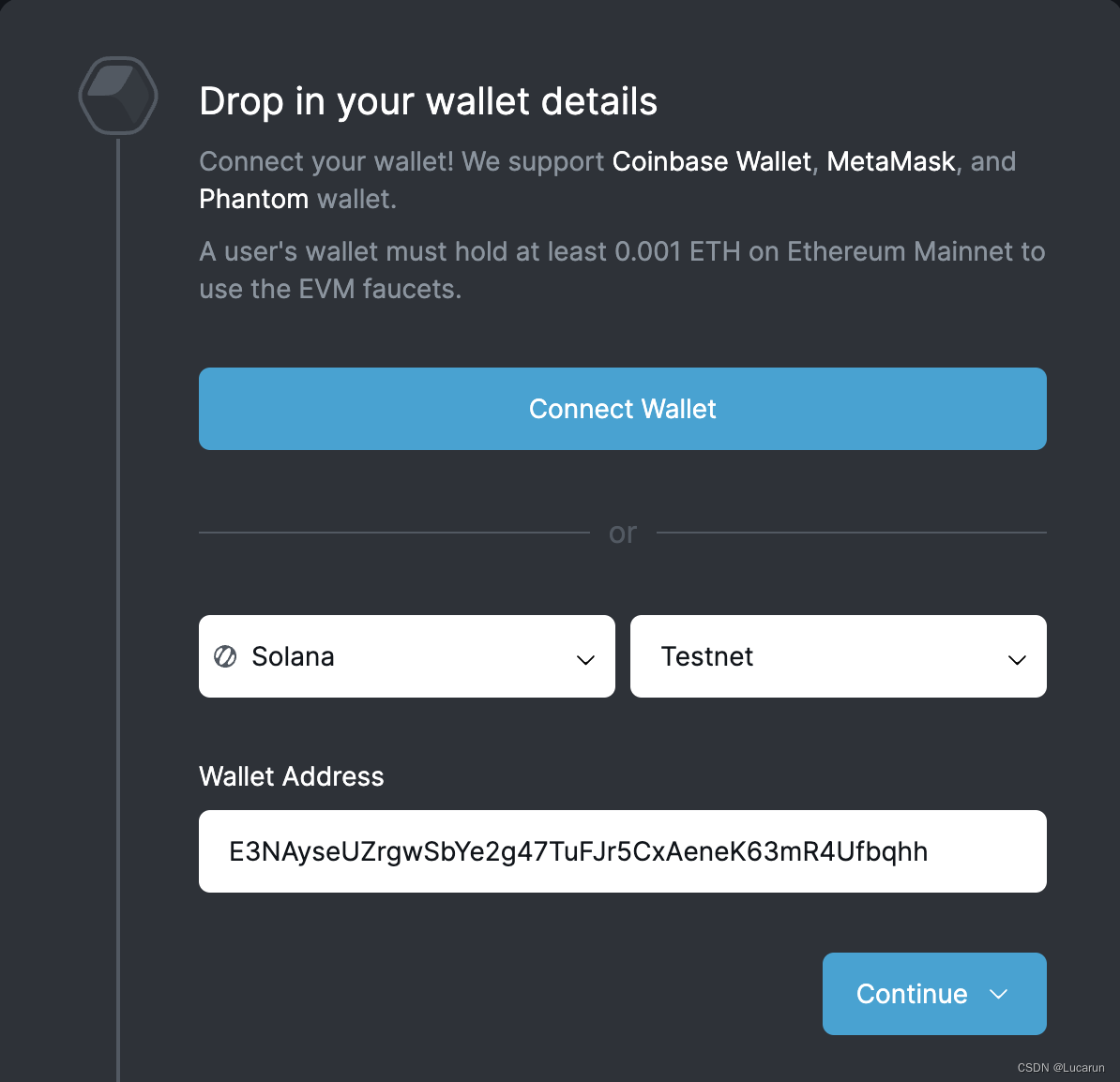Click the MetaMask link text

coord(890,161)
